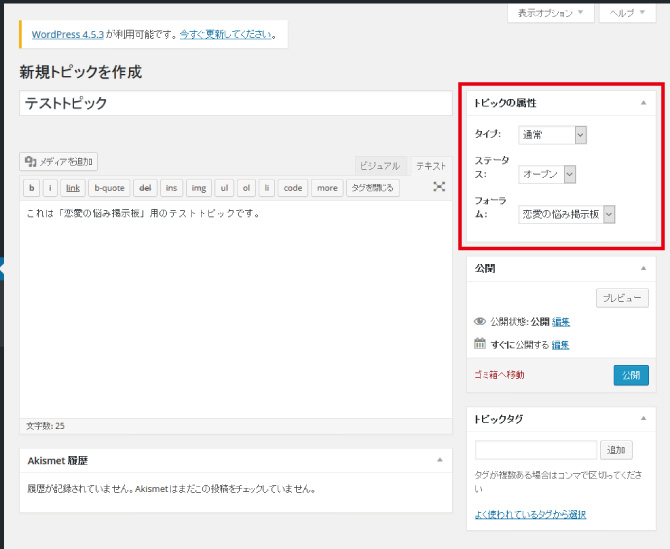Click the calendar icon beside すぐに公開する
The width and height of the screenshot is (670, 549).
click(480, 343)
